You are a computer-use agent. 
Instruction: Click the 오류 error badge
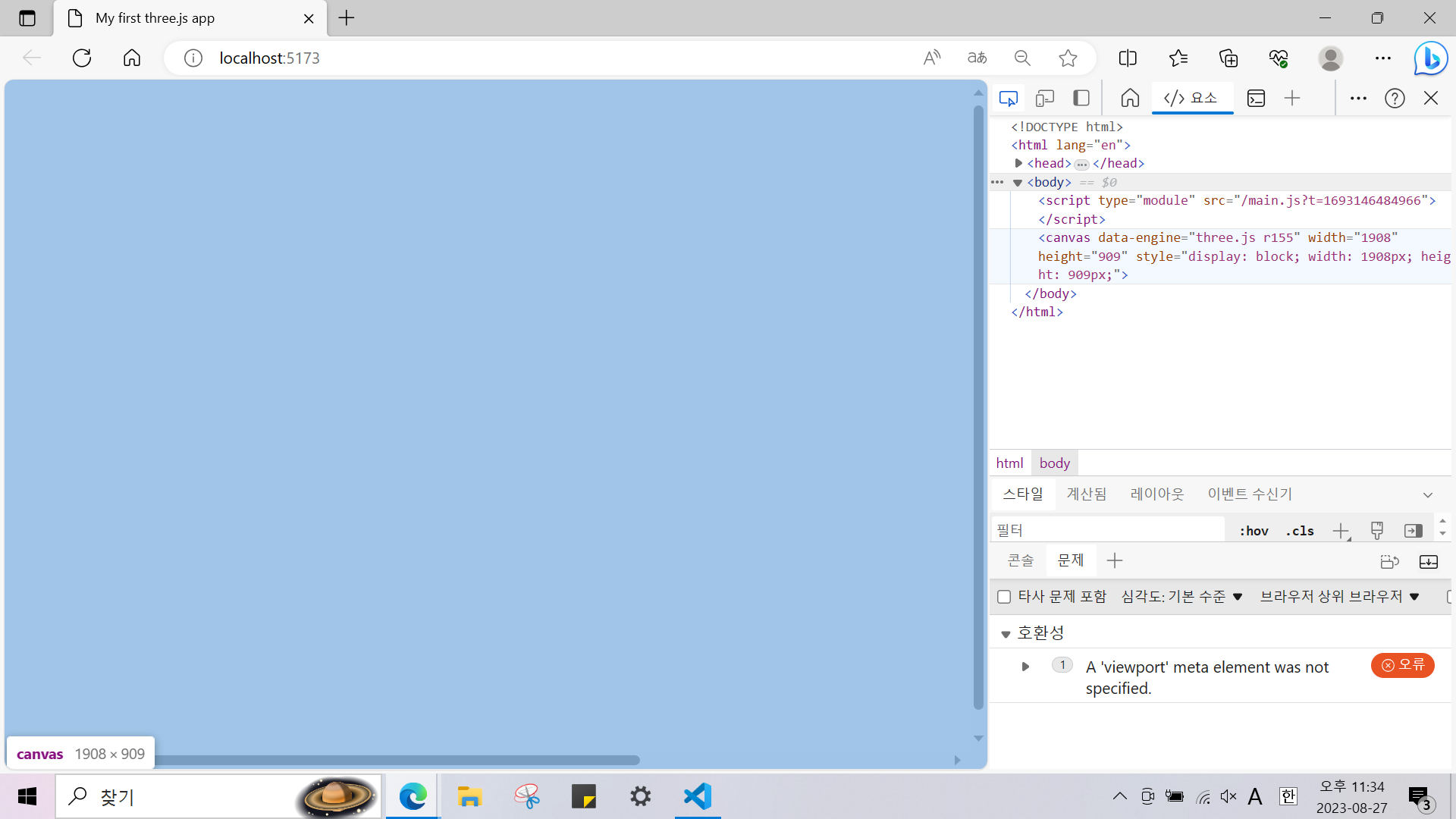[x=1403, y=665]
